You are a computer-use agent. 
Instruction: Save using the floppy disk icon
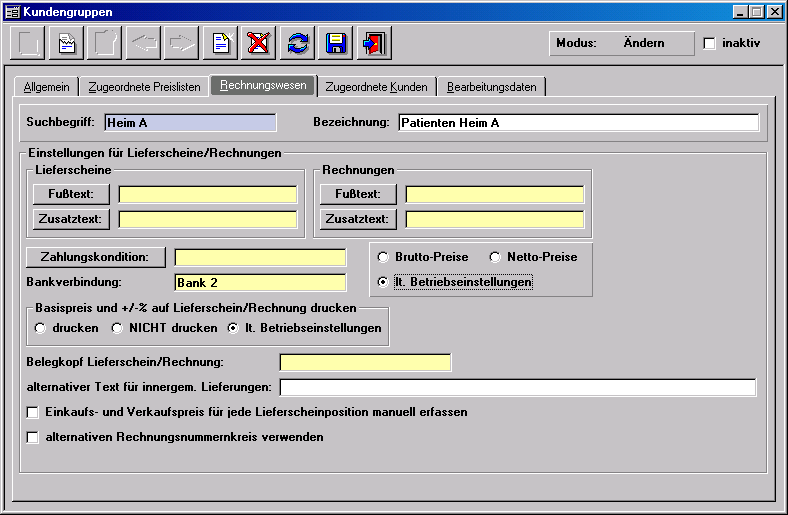[x=336, y=43]
